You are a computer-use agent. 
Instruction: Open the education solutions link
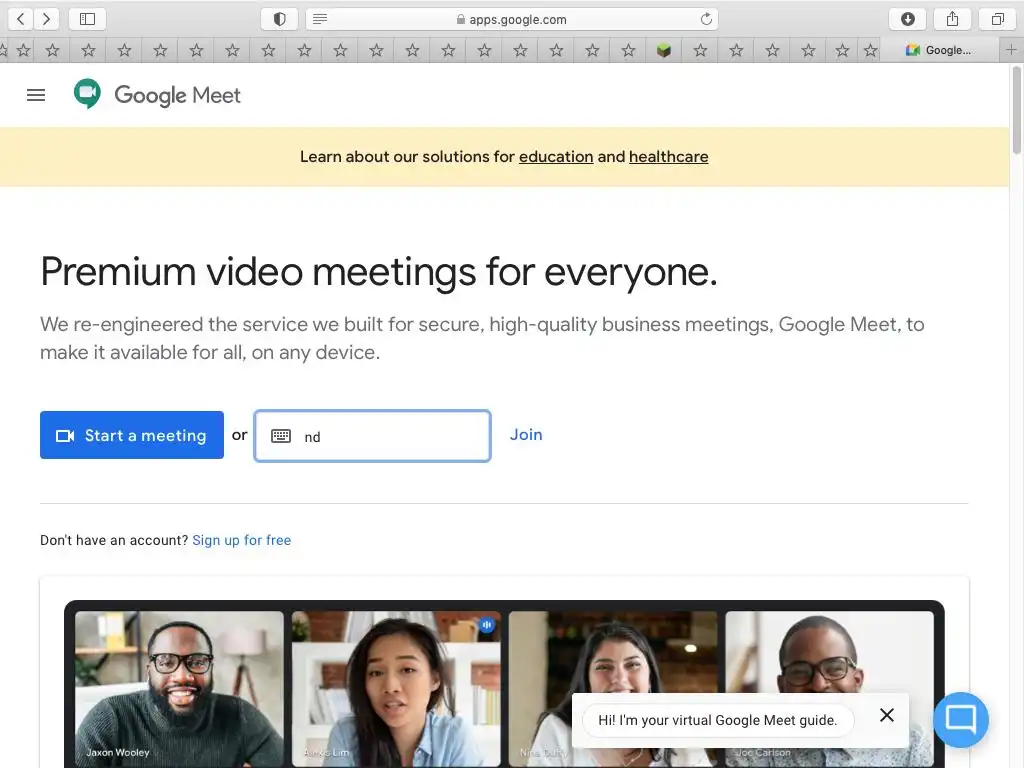coord(556,157)
